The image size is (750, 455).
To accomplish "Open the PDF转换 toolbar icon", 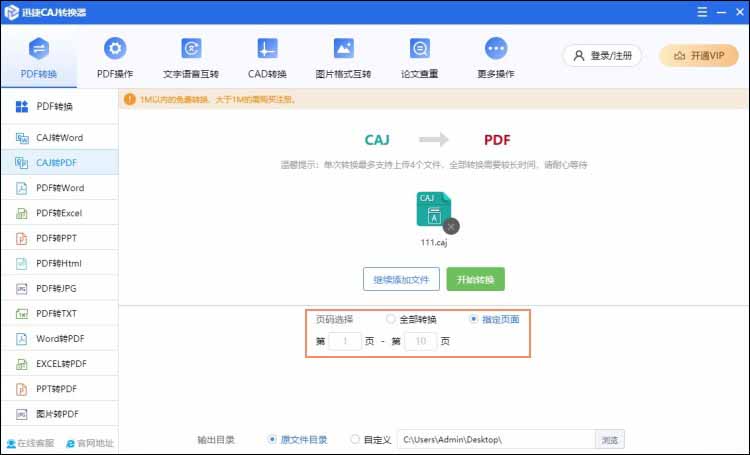I will (39, 48).
